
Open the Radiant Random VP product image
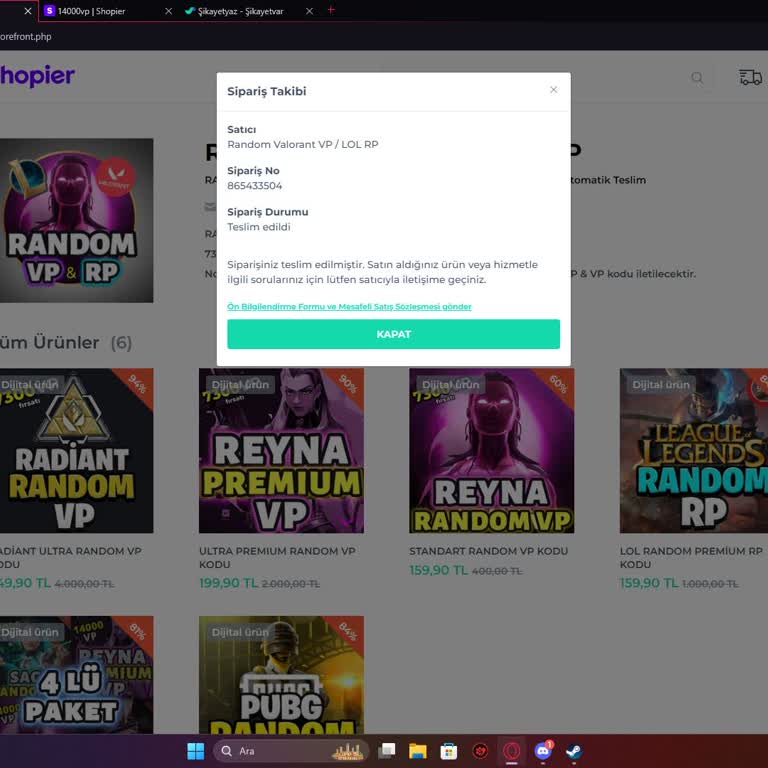[x=76, y=451]
